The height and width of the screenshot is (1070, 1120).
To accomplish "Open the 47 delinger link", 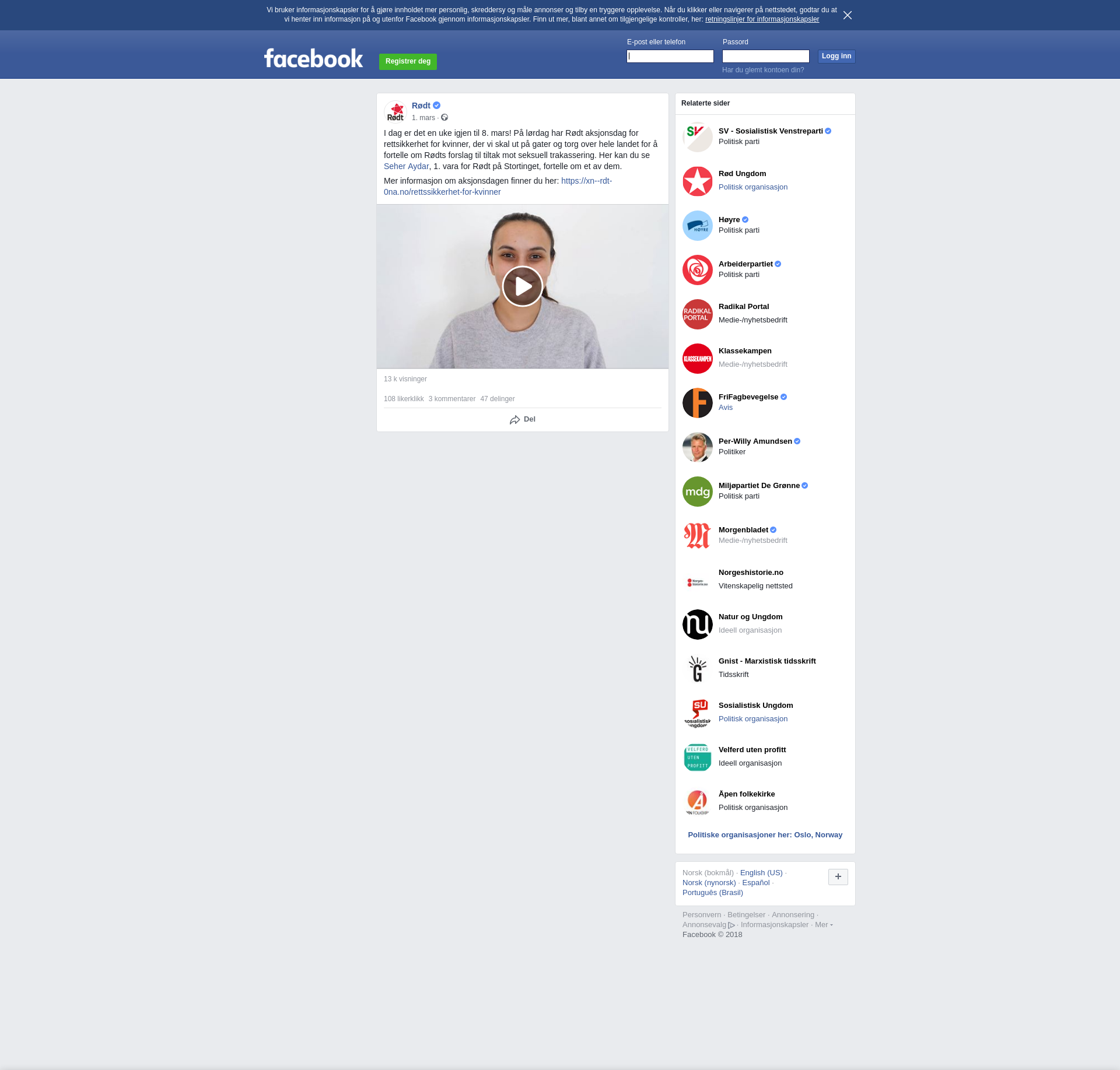I will point(498,399).
